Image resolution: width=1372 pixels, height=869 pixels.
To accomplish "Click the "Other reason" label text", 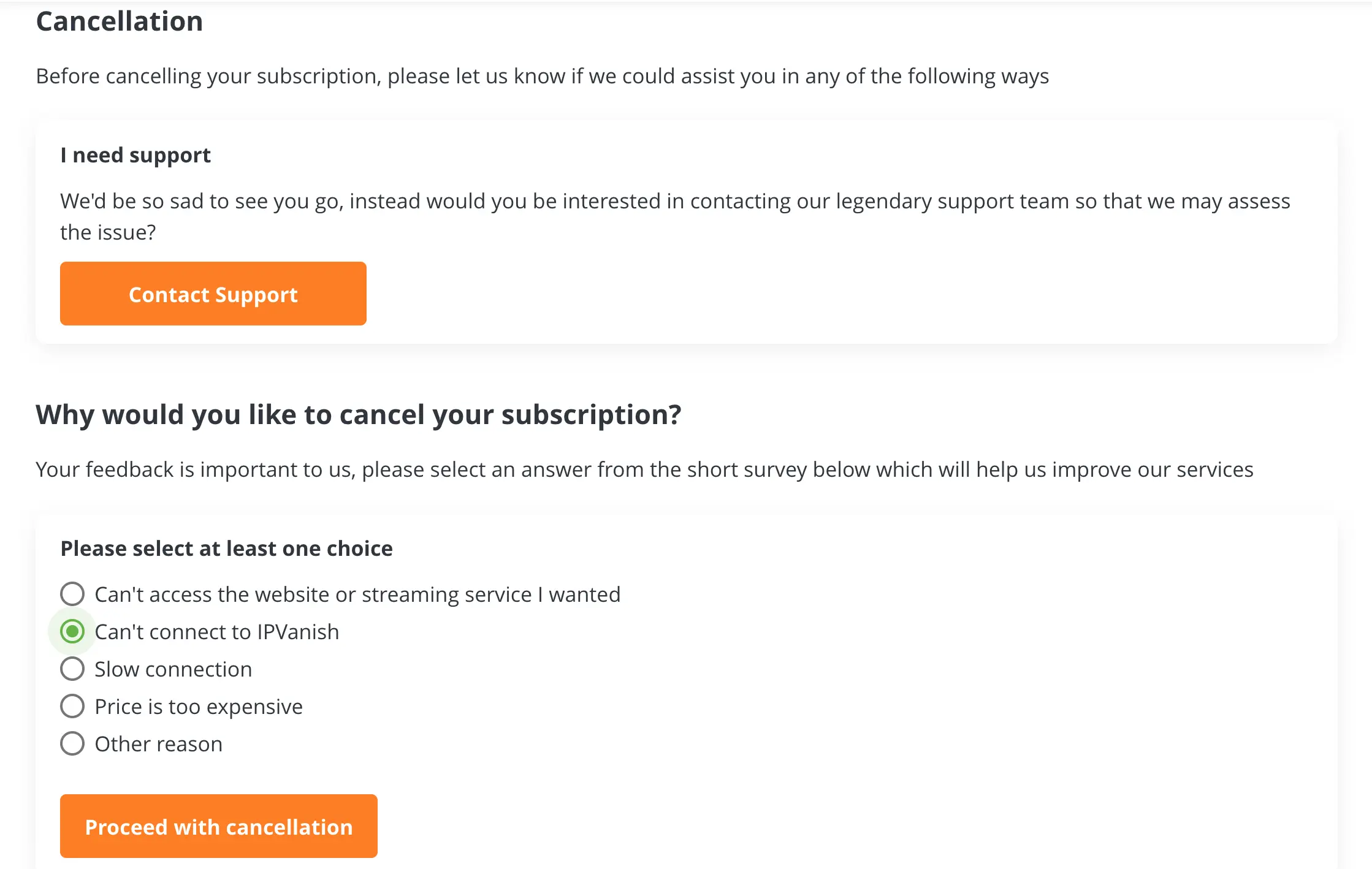I will tap(158, 743).
